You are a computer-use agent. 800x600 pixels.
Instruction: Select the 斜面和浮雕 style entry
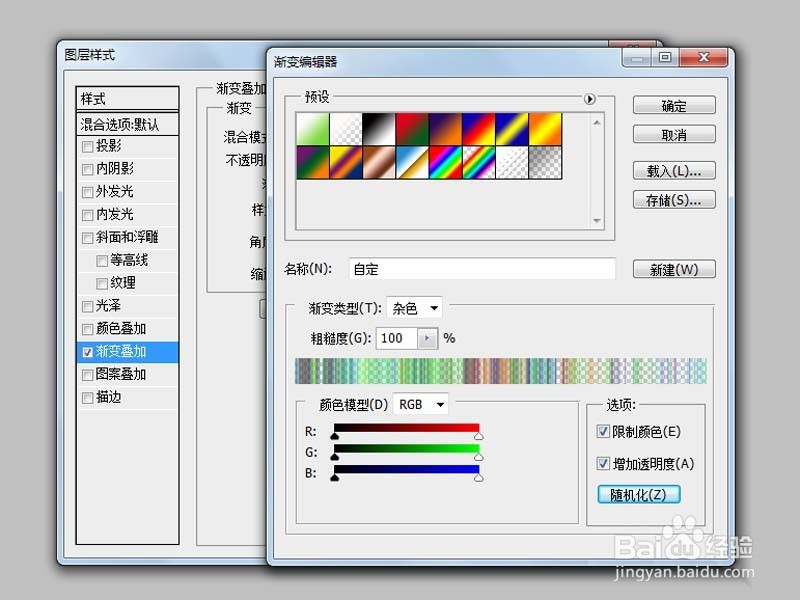point(118,237)
